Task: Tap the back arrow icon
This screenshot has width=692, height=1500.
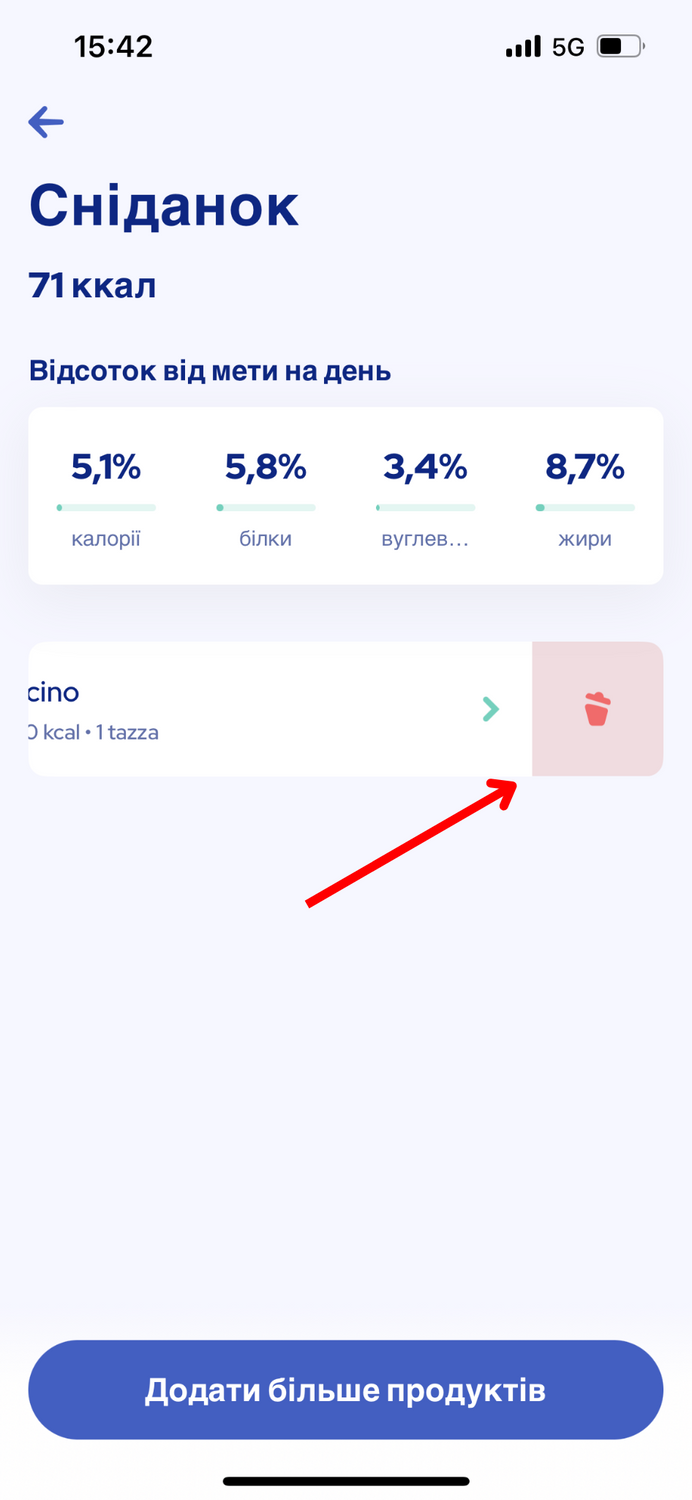Action: (x=46, y=123)
